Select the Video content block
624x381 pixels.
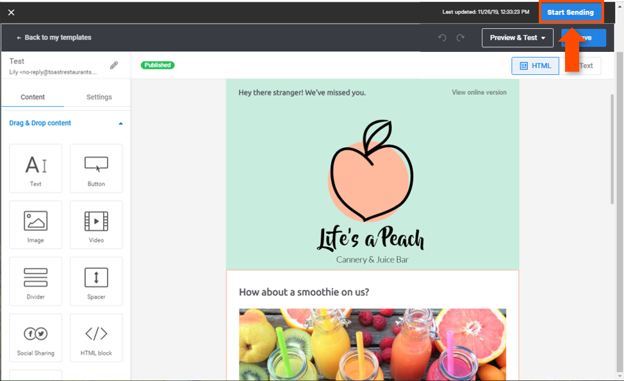[96, 225]
